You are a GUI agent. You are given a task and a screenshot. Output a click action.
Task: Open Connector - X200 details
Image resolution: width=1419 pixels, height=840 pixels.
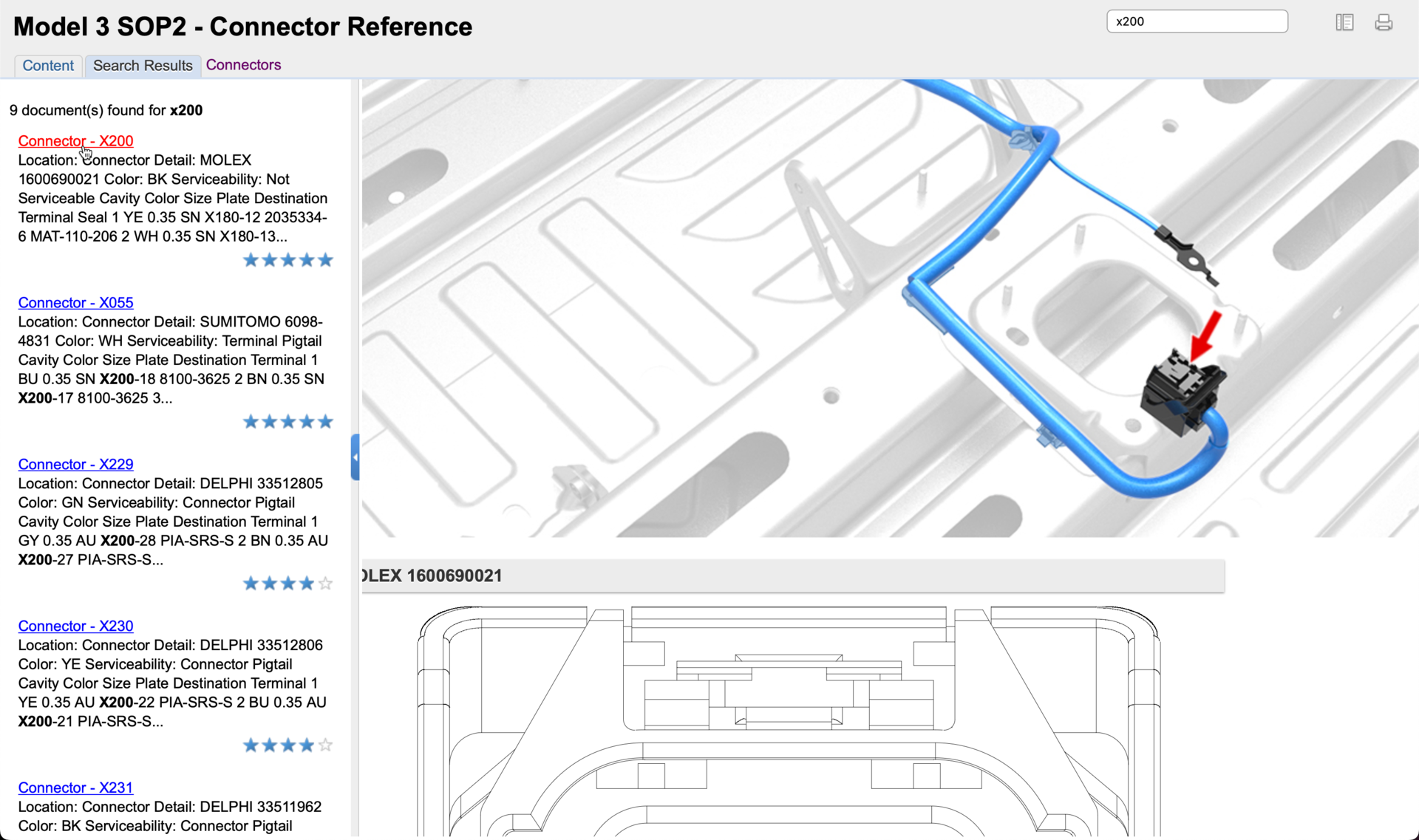[x=75, y=141]
